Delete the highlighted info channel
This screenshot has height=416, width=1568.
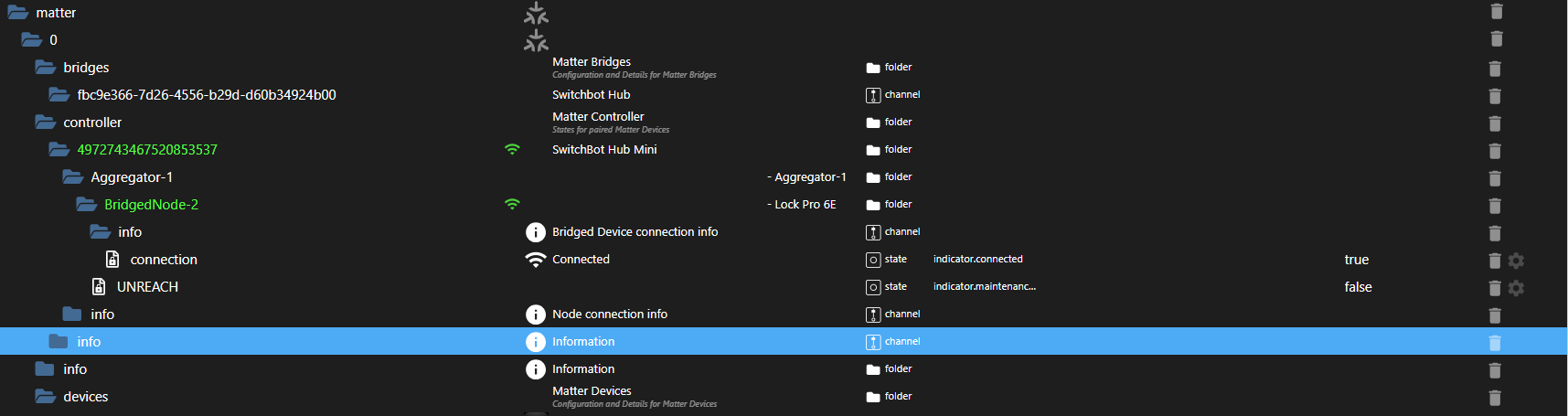click(x=1495, y=343)
